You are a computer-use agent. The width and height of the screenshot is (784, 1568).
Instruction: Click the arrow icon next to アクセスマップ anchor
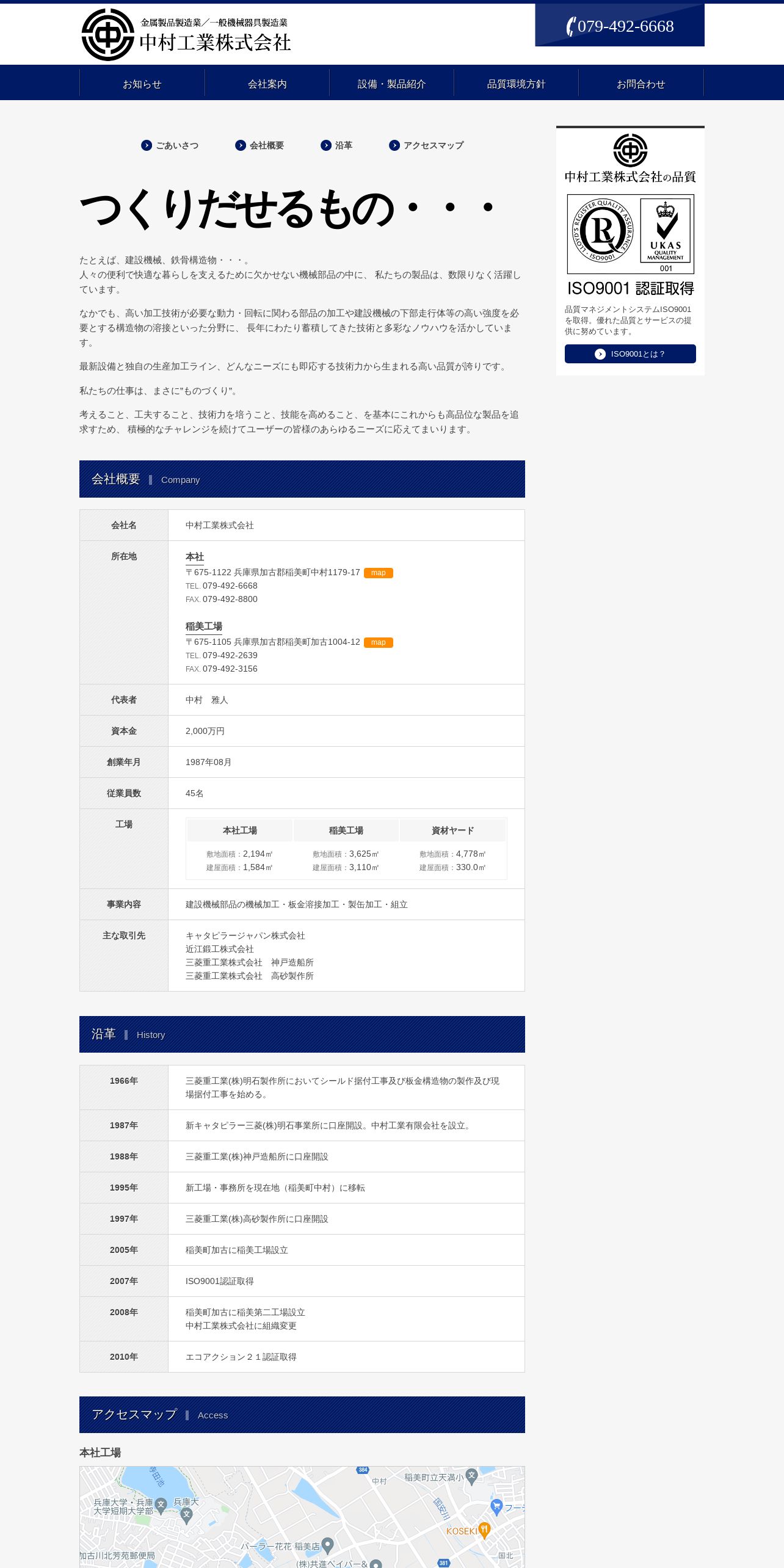[x=394, y=145]
